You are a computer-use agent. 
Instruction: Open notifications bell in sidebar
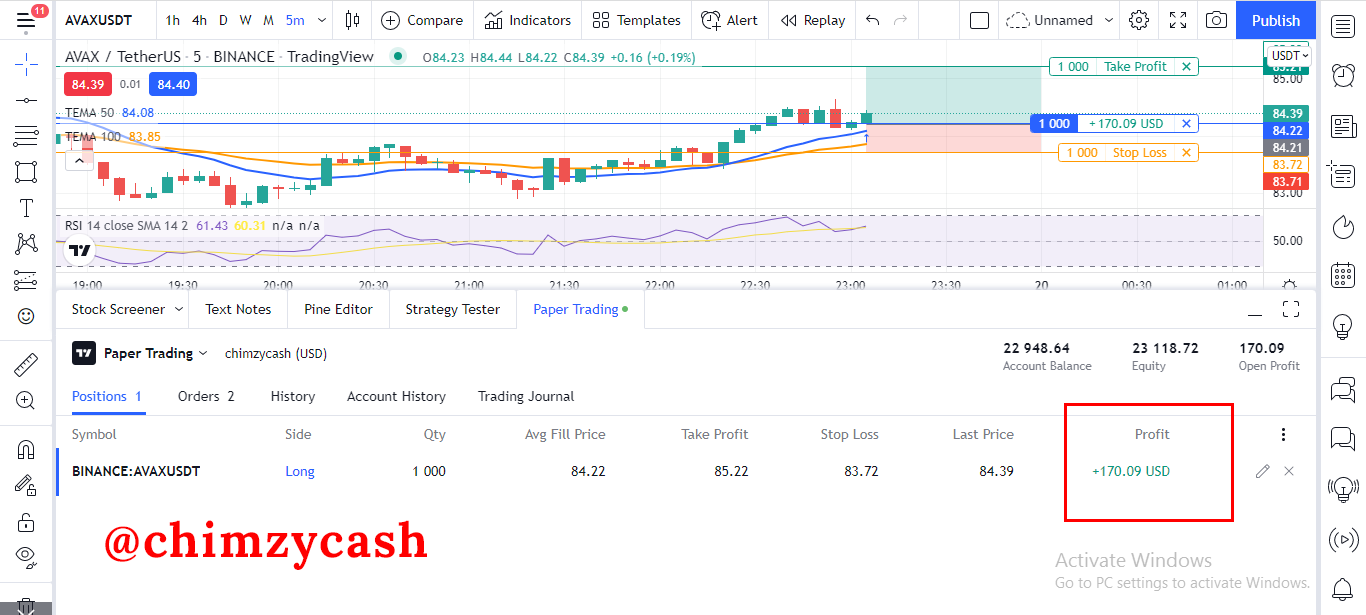(x=1342, y=589)
